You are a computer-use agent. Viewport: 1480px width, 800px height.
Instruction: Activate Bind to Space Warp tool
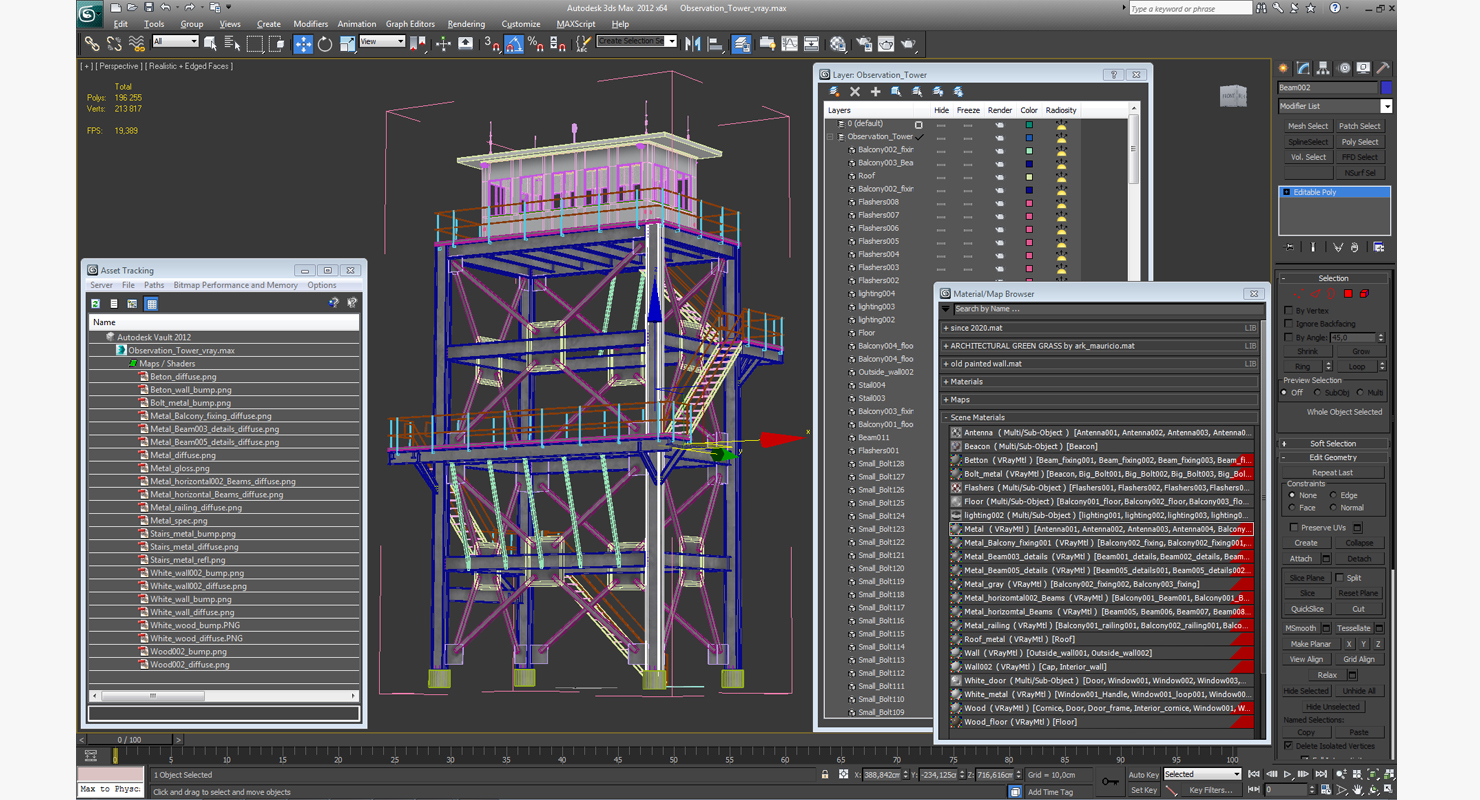click(136, 43)
